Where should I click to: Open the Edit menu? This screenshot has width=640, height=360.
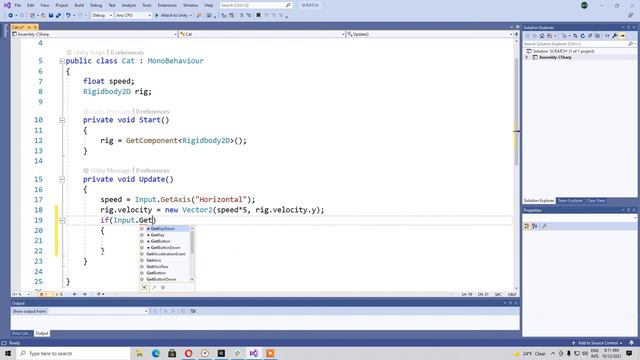[31, 5]
